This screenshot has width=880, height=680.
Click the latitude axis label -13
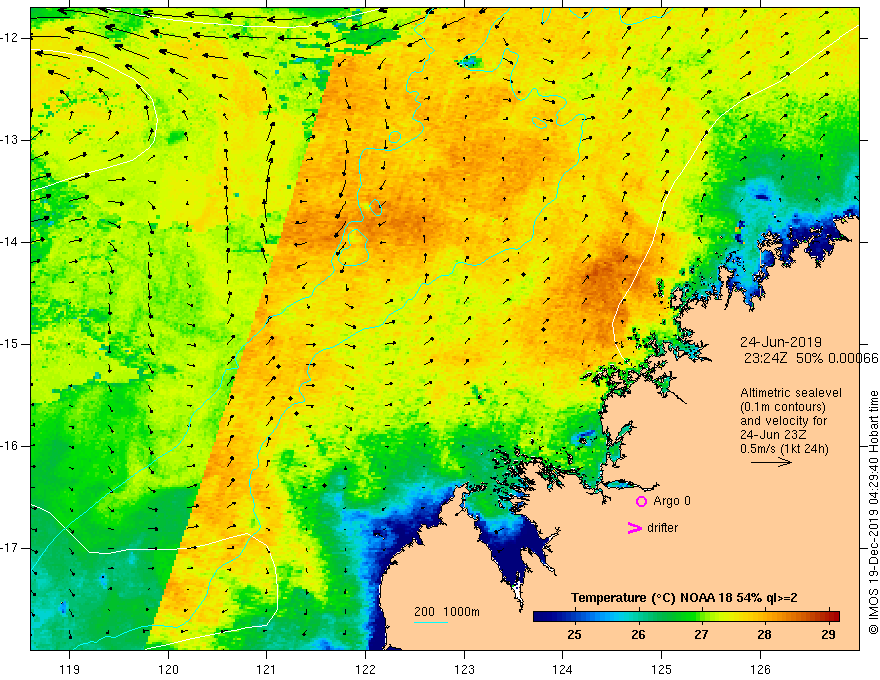(10, 140)
